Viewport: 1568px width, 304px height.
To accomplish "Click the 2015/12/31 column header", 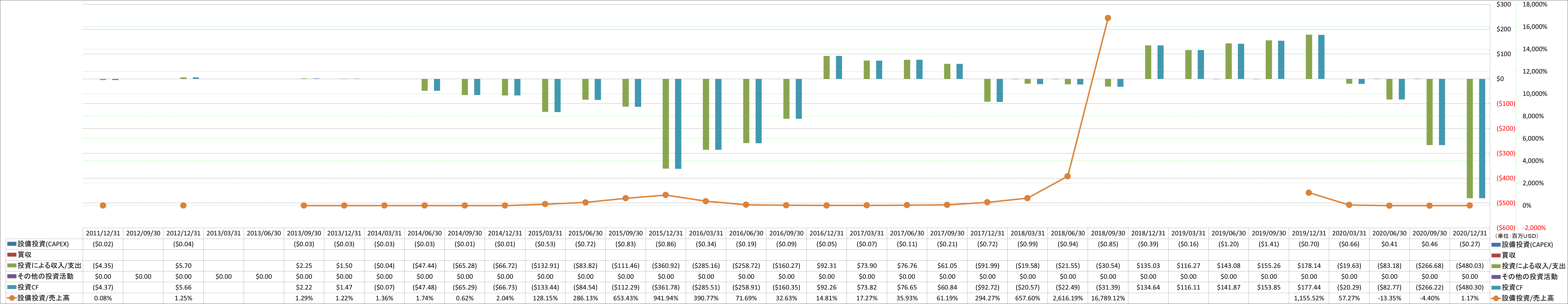I will coord(666,233).
